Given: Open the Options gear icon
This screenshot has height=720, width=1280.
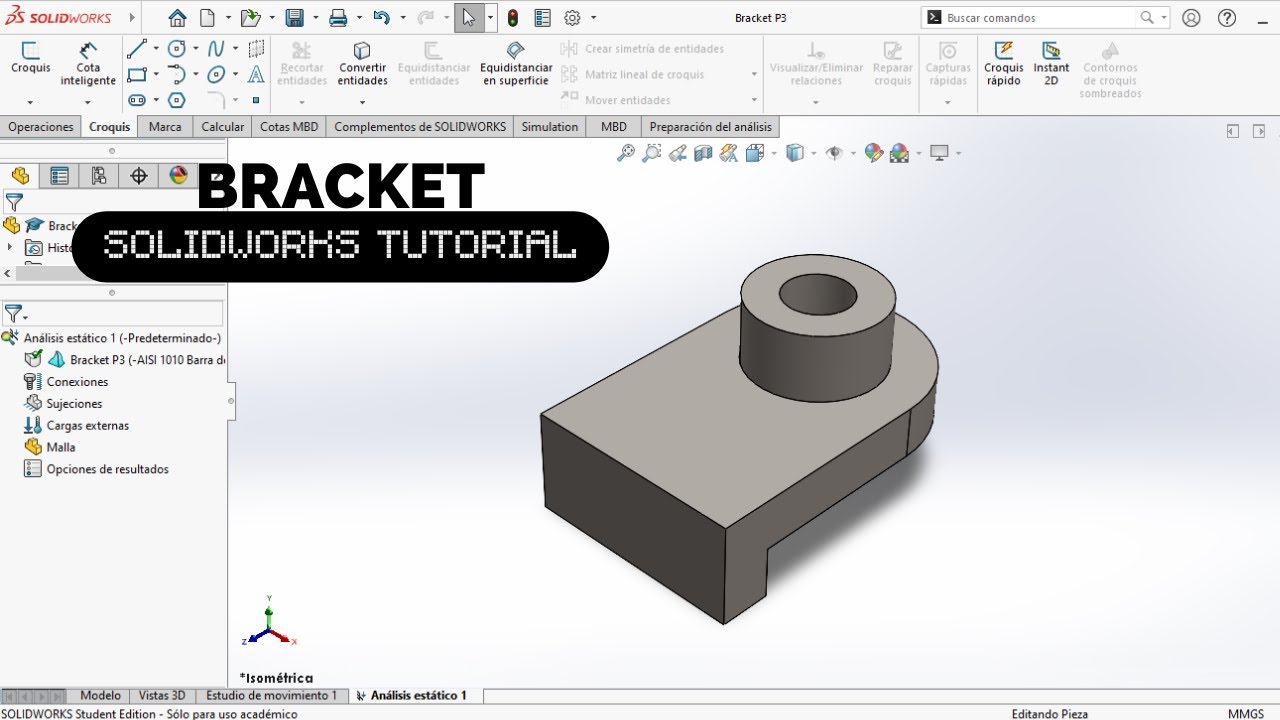Looking at the screenshot, I should 572,17.
